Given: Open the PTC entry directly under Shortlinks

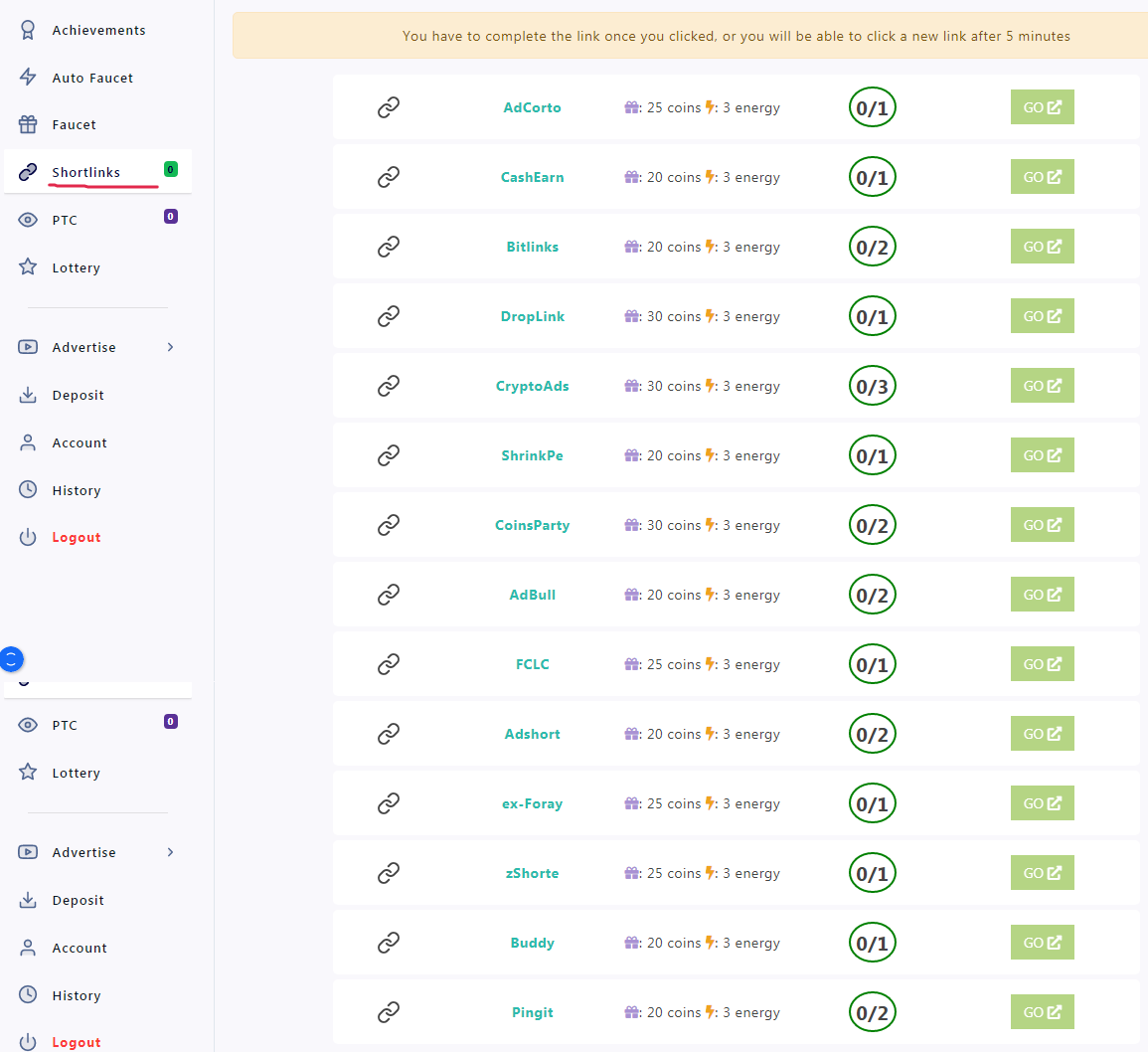Looking at the screenshot, I should (x=97, y=220).
